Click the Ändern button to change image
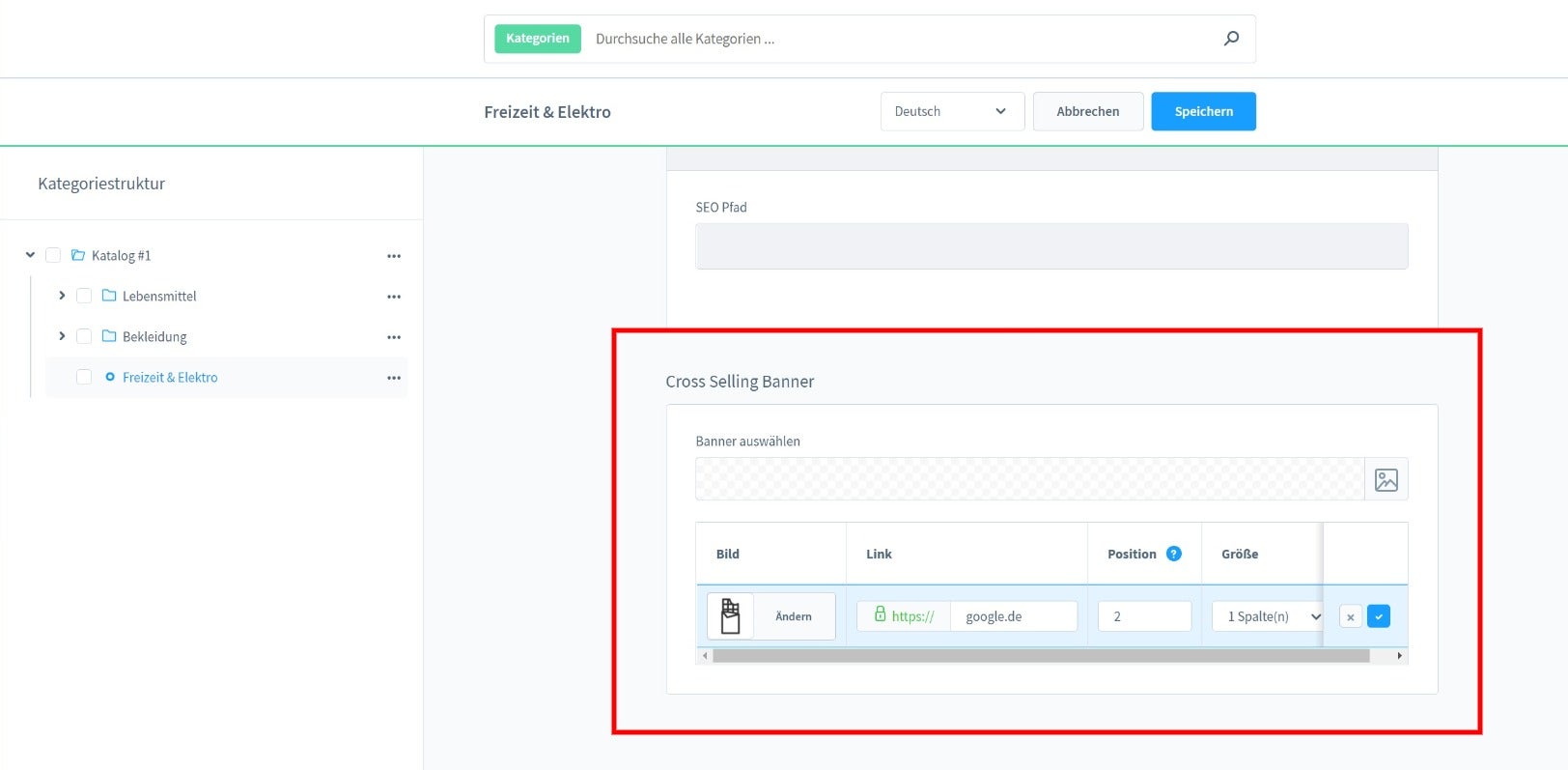 pyautogui.click(x=794, y=616)
